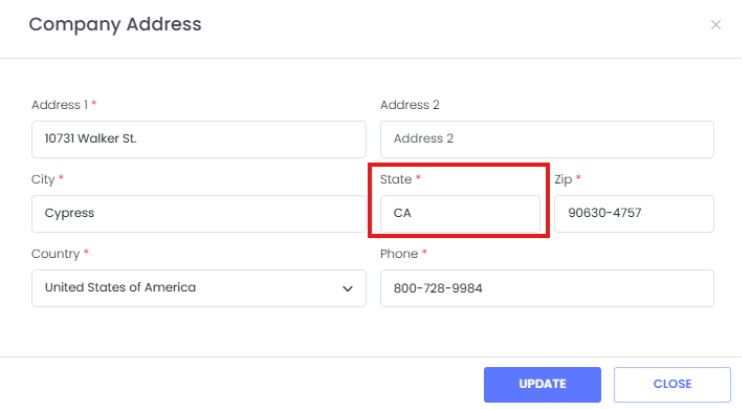Click the Address 1 label text

click(59, 104)
